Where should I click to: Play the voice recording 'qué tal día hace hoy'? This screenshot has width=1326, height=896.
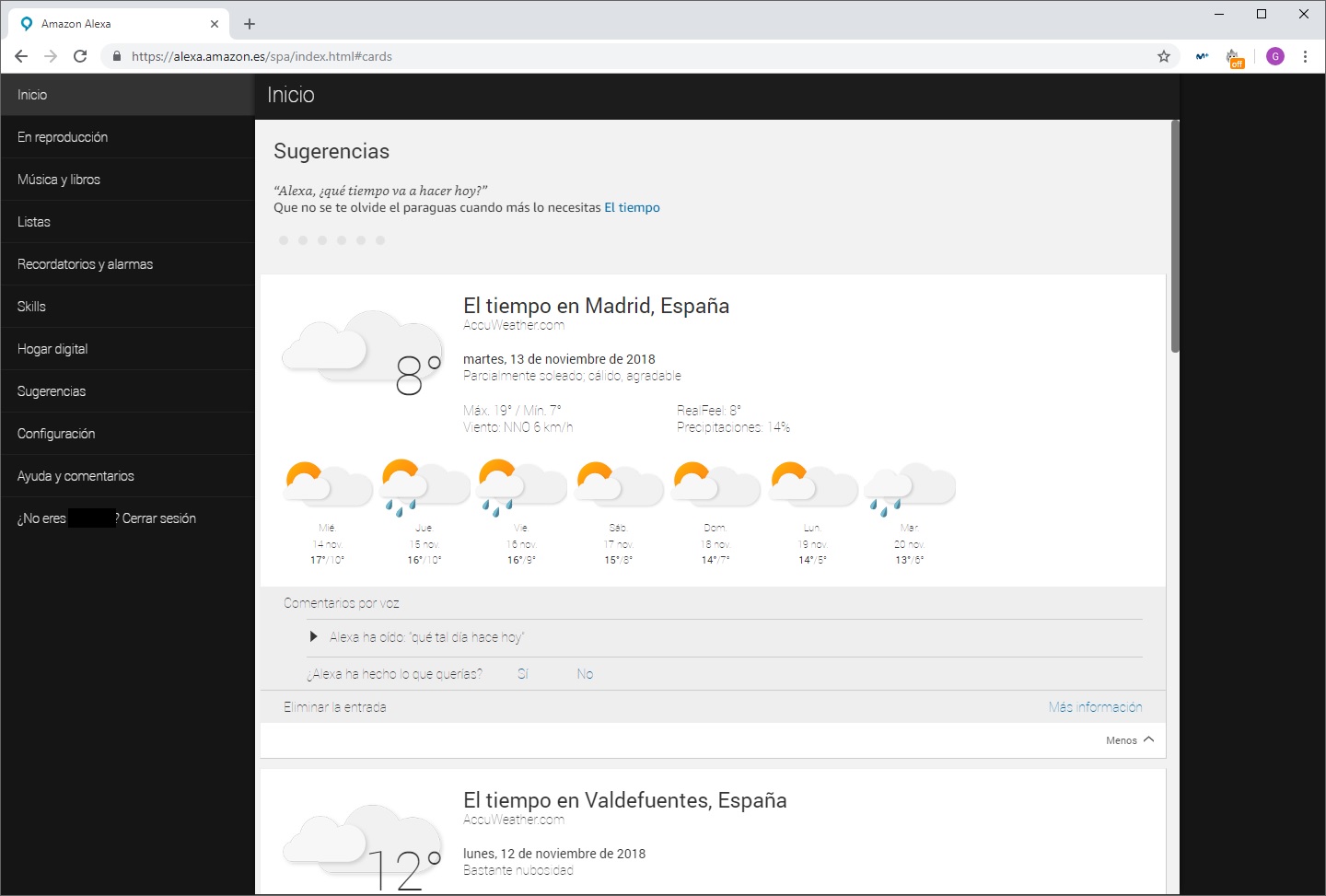314,636
